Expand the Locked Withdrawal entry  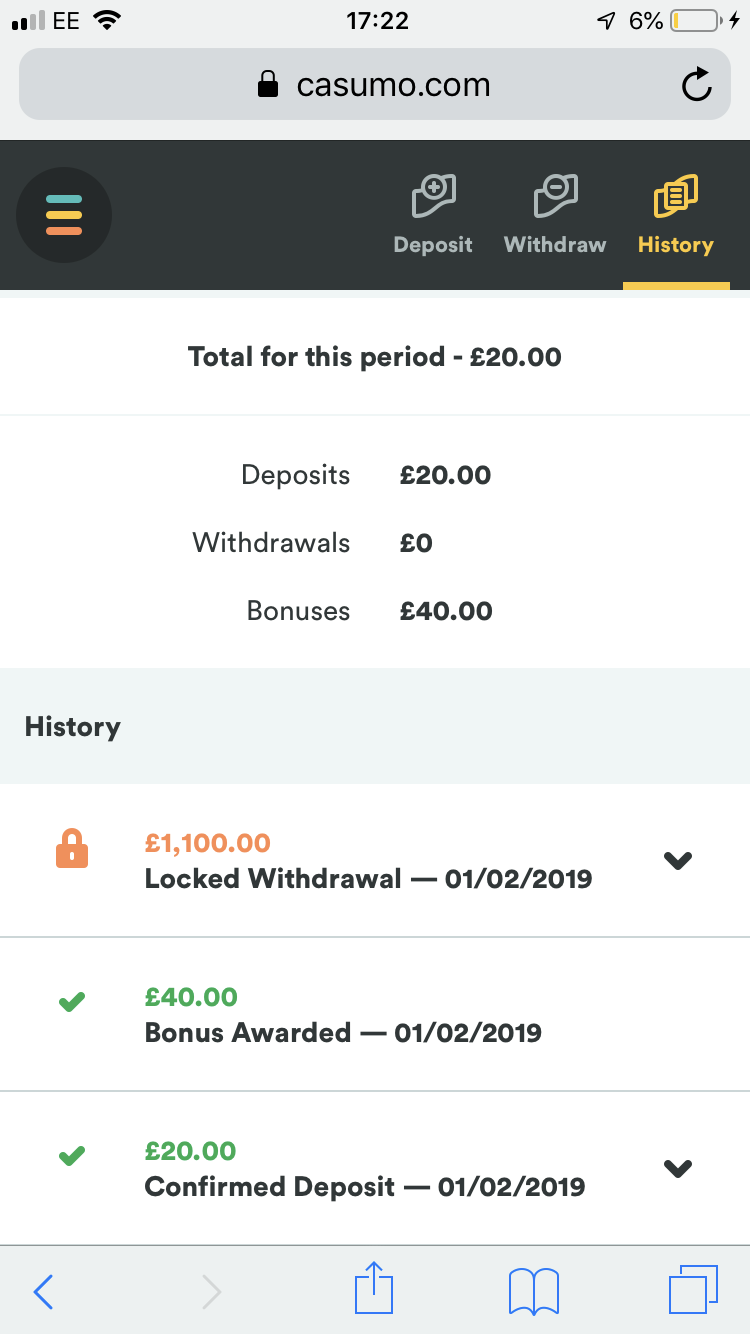coord(678,860)
